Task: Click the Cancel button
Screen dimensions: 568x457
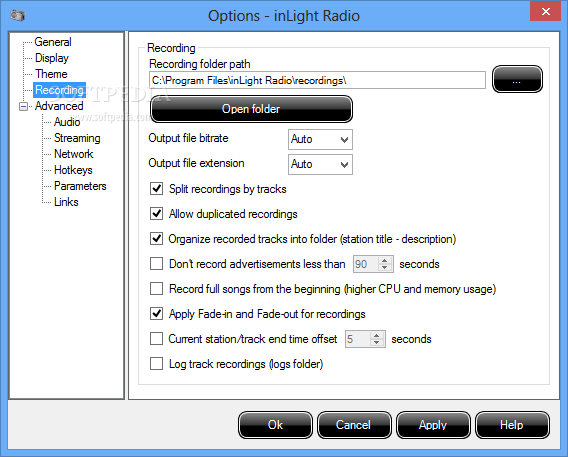Action: [x=354, y=425]
